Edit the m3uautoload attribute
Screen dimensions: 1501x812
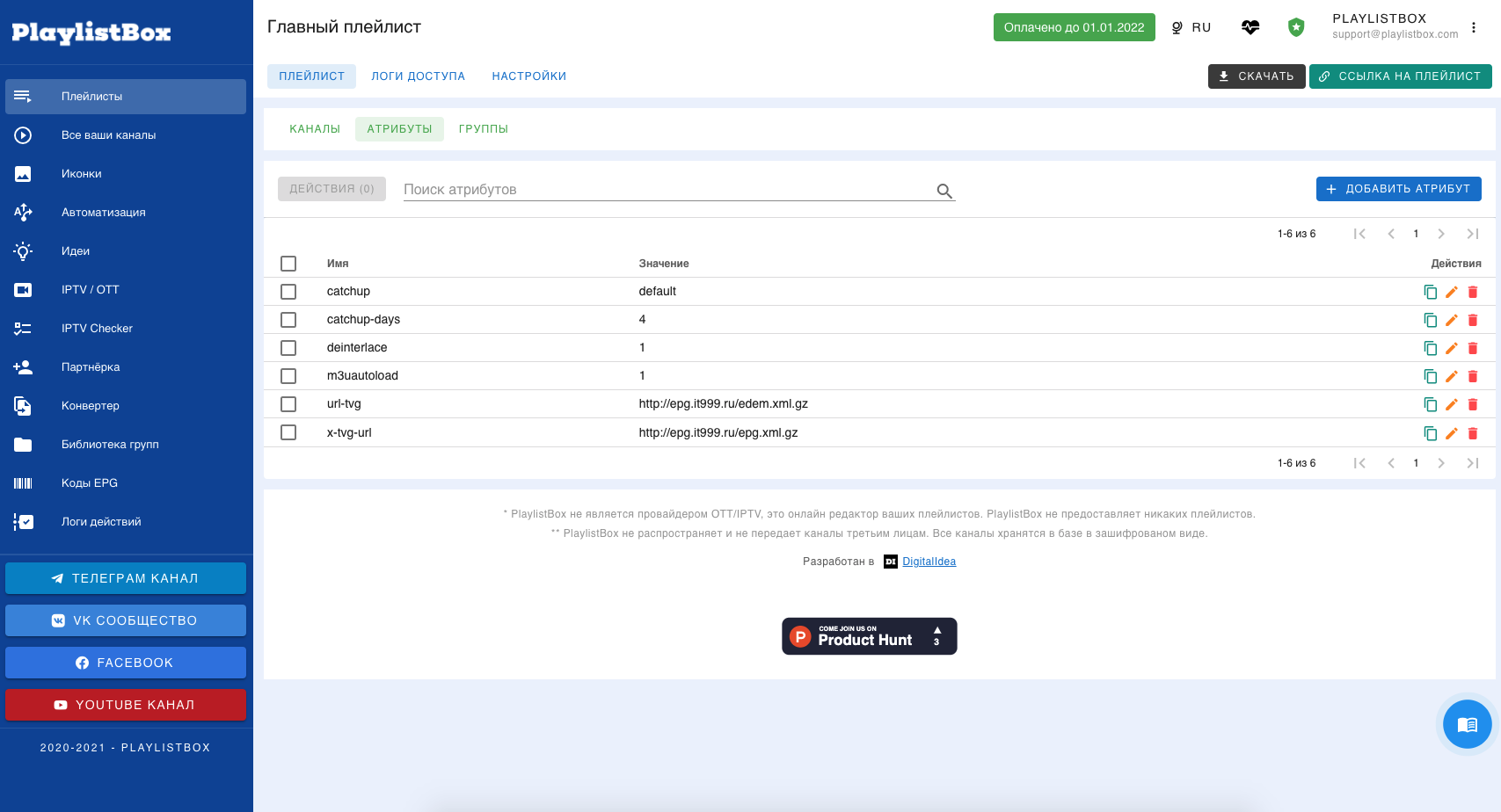pos(1452,376)
